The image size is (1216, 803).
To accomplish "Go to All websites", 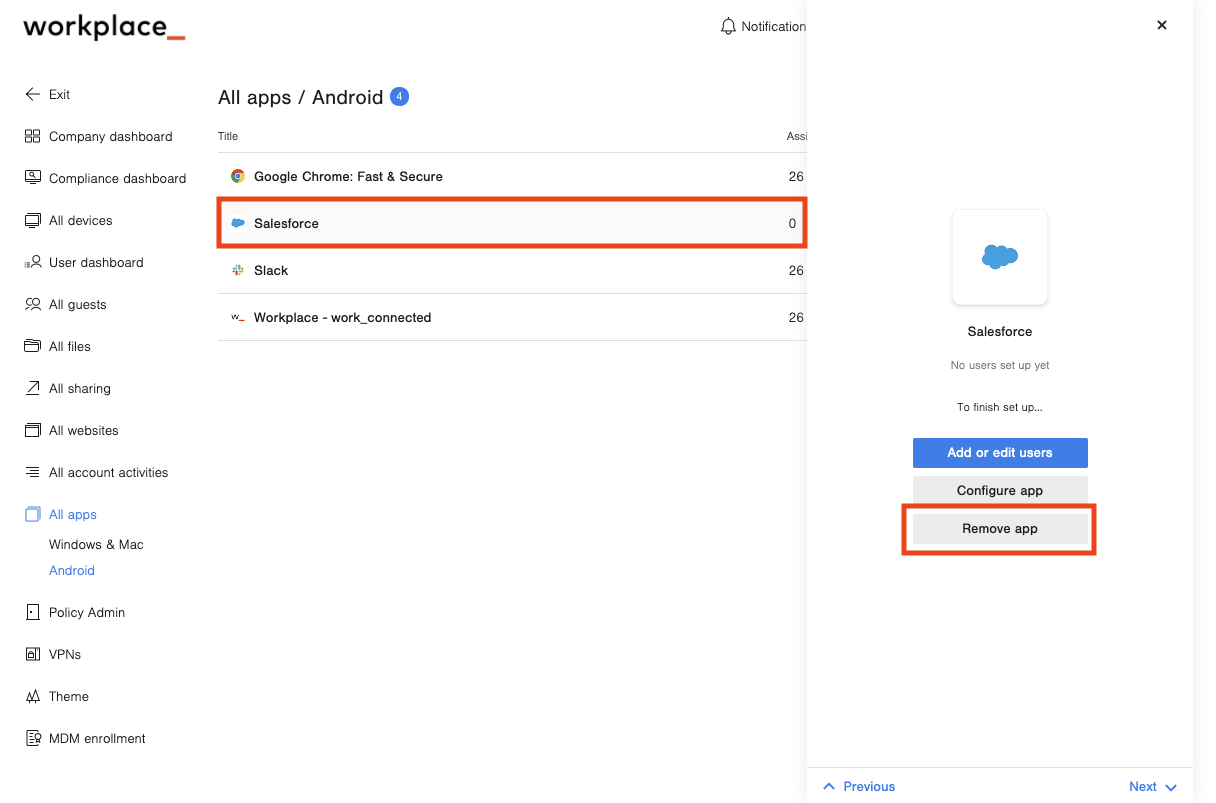I will [83, 430].
